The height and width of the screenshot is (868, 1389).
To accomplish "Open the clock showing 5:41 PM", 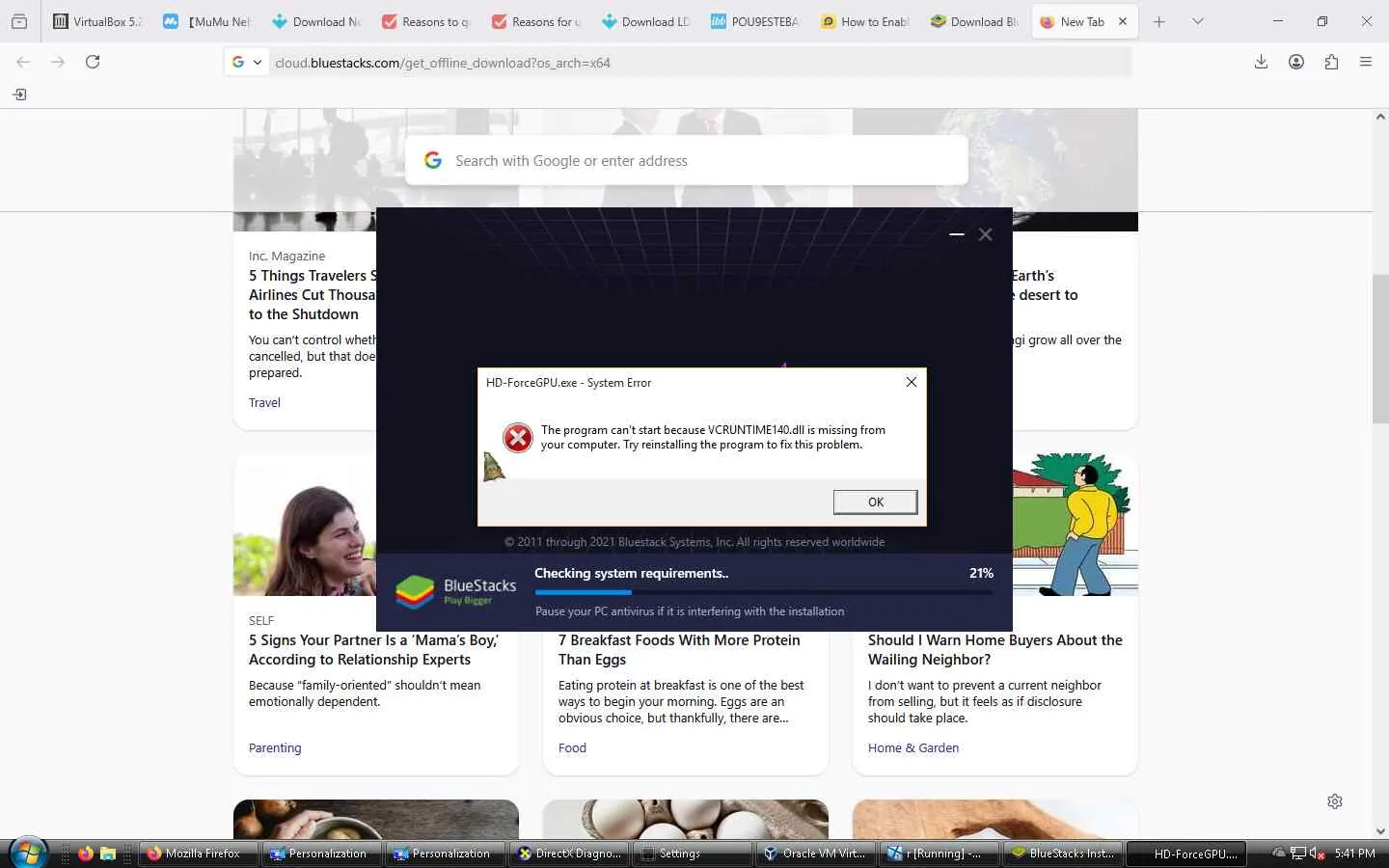I will (1355, 854).
